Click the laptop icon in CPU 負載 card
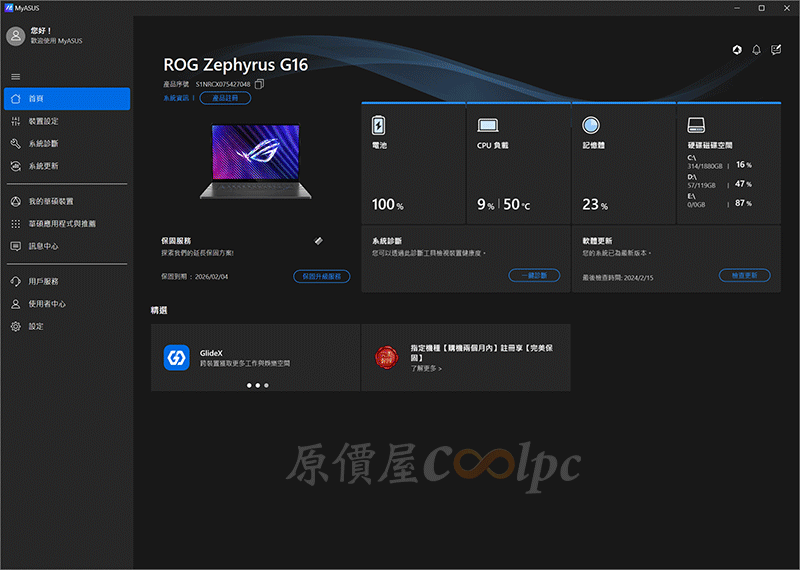Viewport: 800px width, 570px height. (488, 125)
